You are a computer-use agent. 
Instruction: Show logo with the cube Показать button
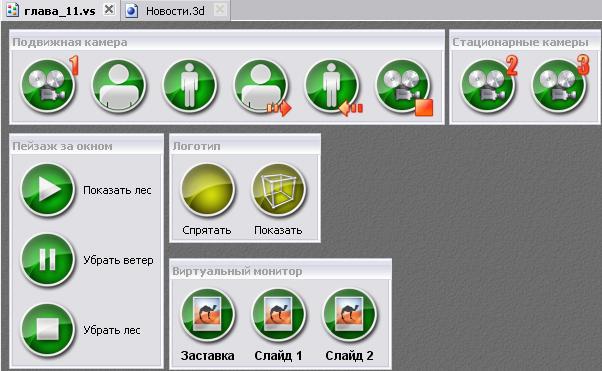pos(278,190)
